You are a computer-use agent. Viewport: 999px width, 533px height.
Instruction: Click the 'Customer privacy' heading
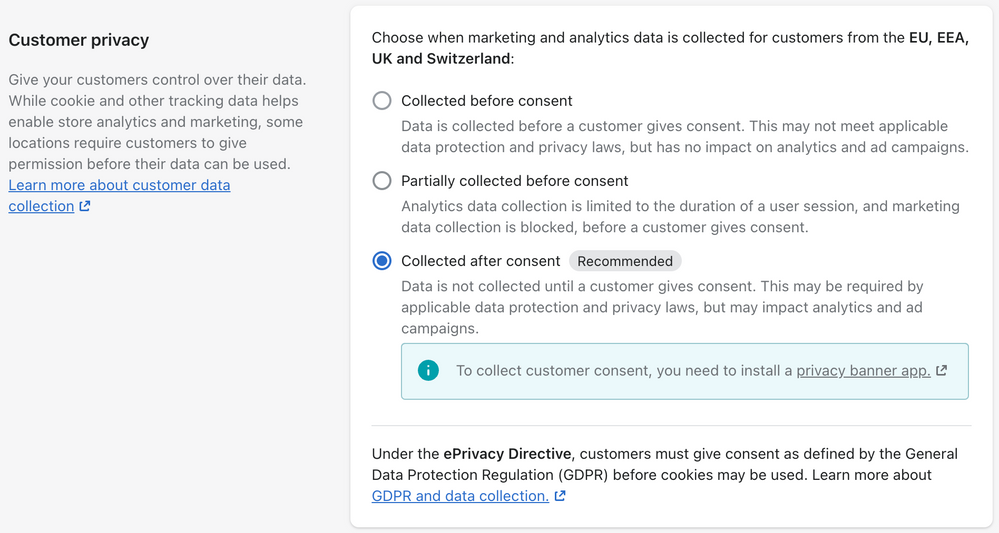tap(79, 40)
